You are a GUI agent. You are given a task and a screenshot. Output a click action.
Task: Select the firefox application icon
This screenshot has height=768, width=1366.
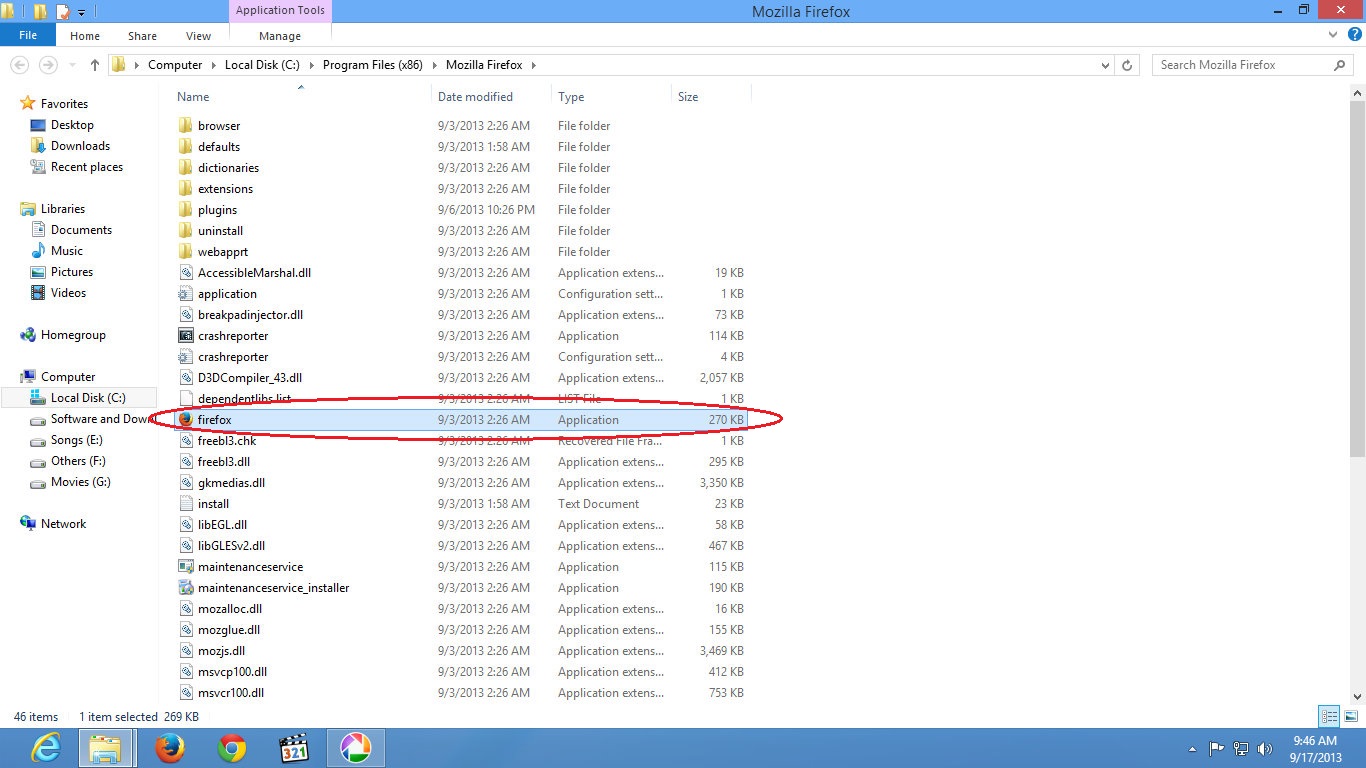pos(185,420)
